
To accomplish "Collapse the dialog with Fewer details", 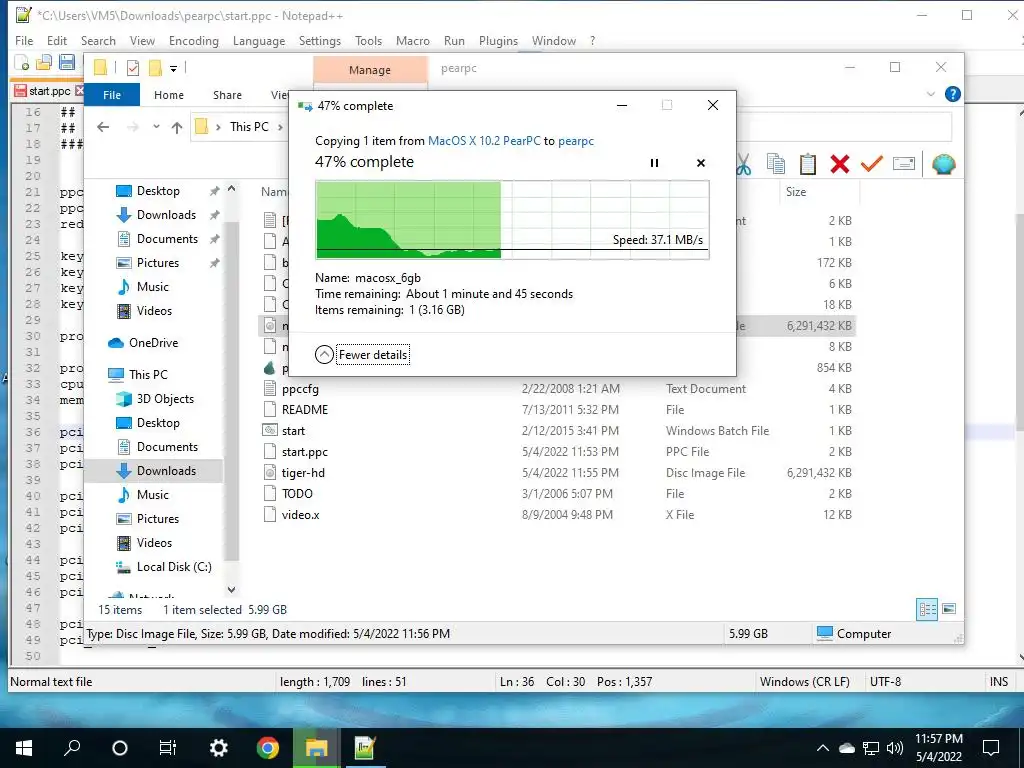I will click(362, 355).
